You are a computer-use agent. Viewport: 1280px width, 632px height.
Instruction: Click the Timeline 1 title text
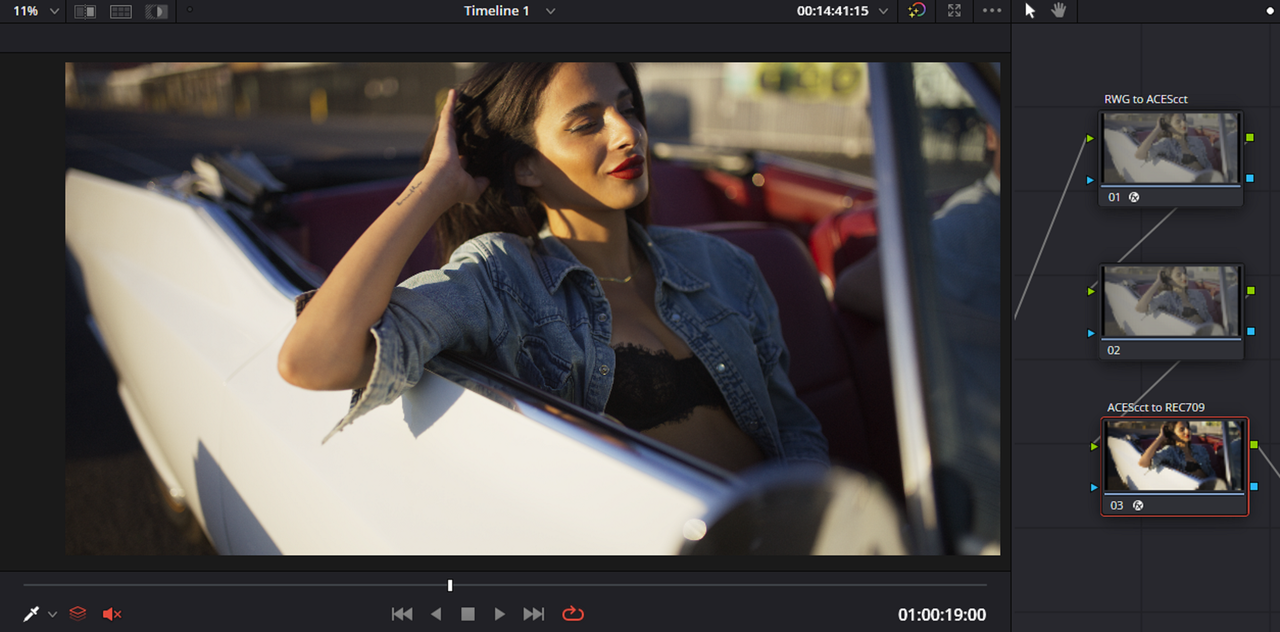click(x=497, y=11)
